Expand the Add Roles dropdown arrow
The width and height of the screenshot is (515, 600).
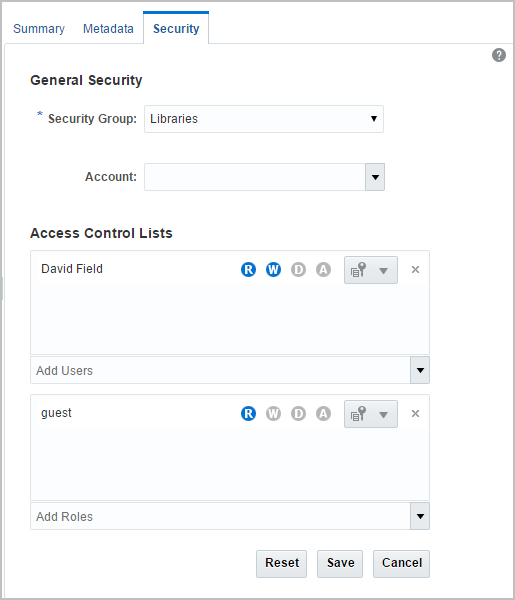point(420,516)
